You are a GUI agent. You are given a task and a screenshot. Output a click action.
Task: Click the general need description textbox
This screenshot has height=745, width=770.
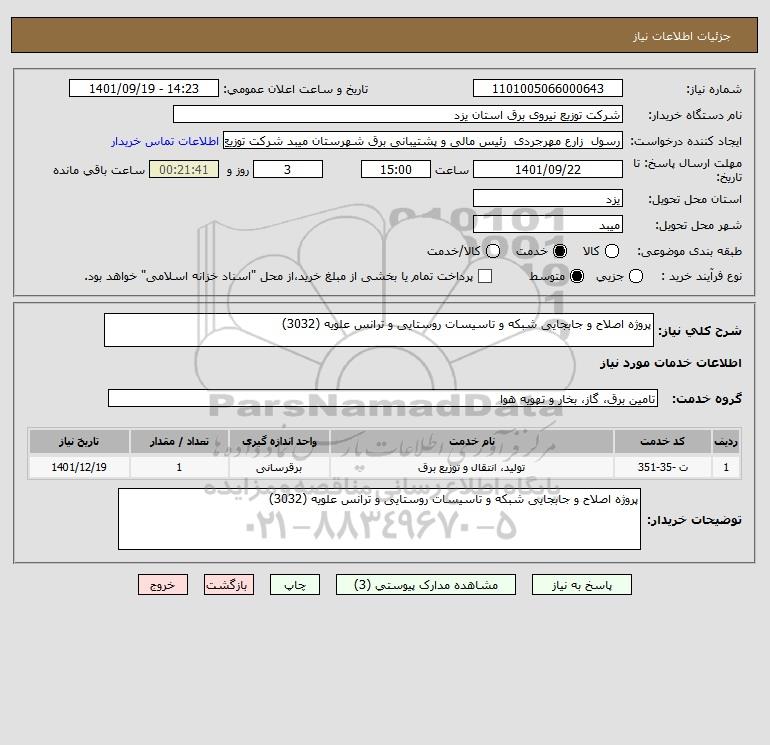coord(379,330)
